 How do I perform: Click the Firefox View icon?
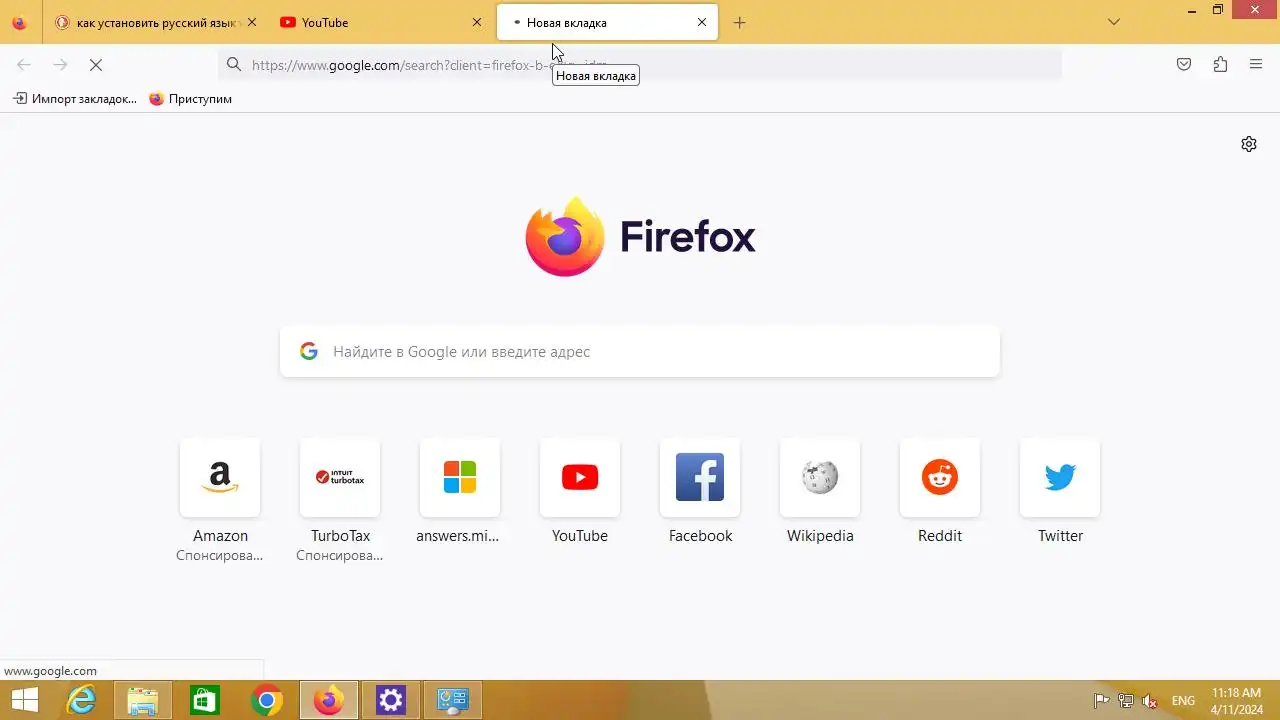19,22
